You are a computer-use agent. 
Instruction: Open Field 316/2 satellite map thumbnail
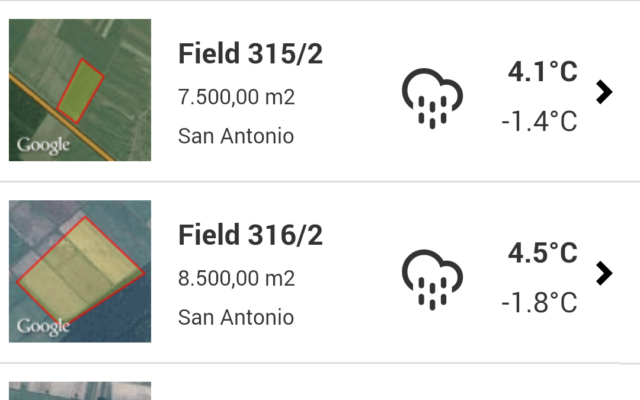click(x=80, y=271)
